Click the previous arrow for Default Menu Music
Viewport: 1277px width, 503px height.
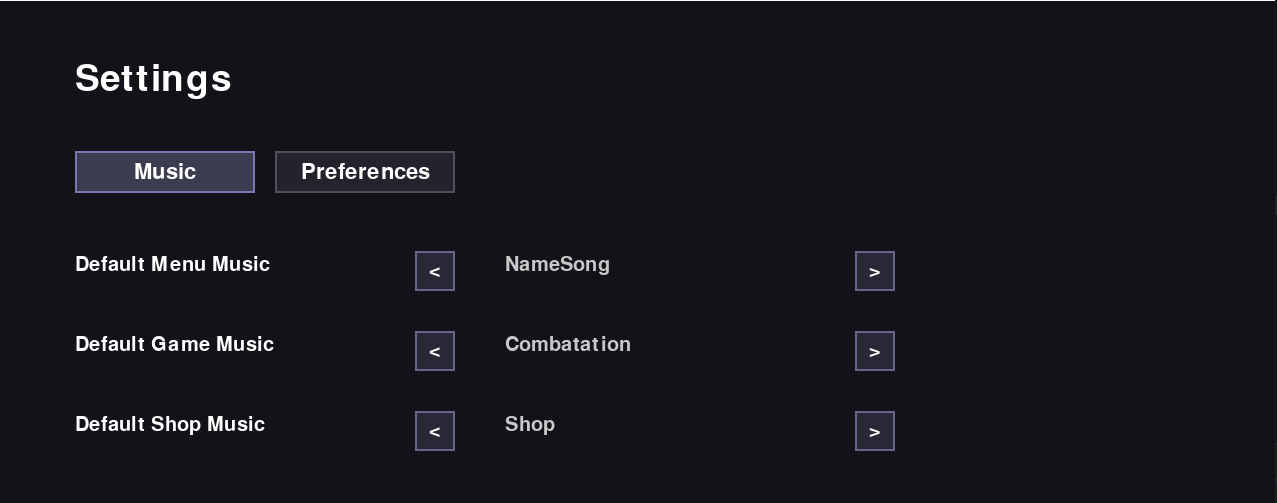click(x=435, y=271)
